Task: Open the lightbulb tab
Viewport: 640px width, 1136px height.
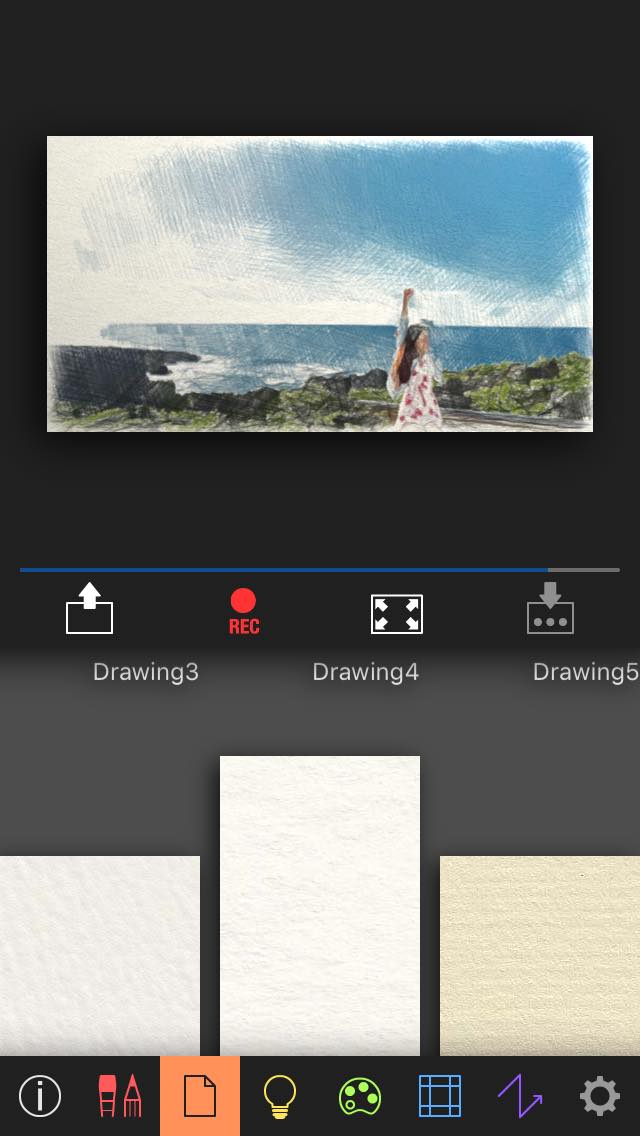Action: [x=280, y=1096]
